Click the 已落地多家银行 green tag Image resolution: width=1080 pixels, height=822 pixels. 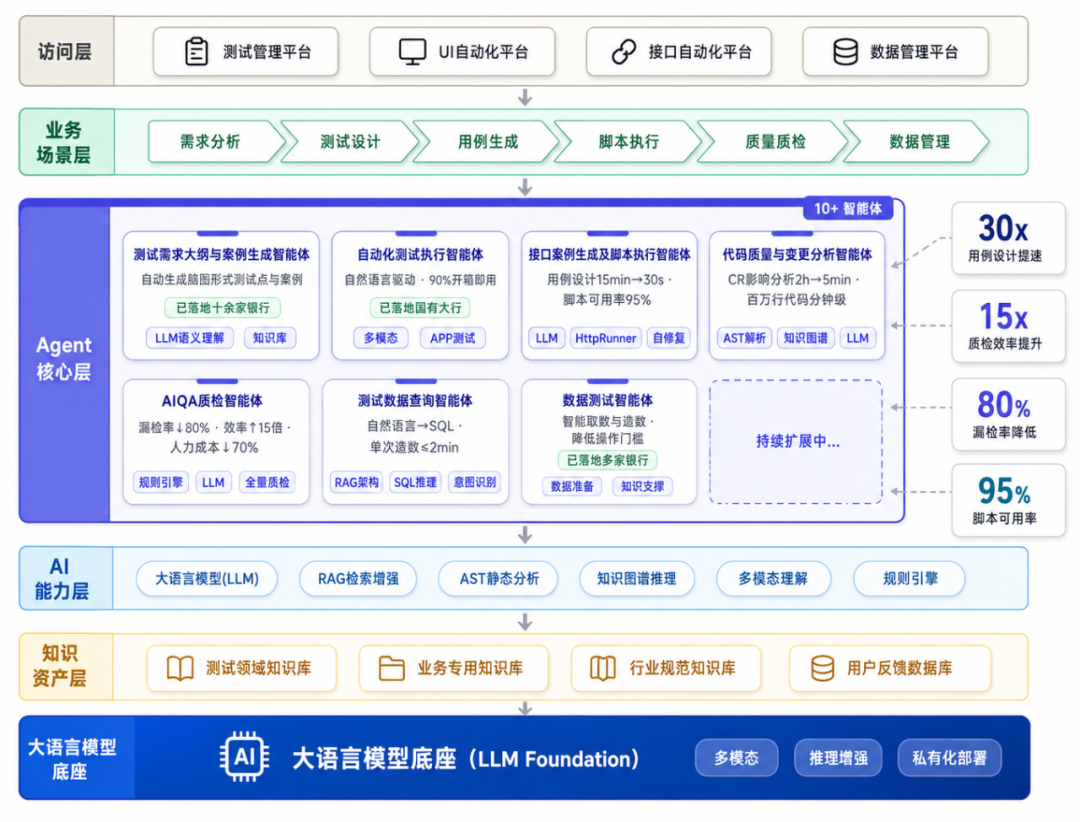pyautogui.click(x=608, y=460)
